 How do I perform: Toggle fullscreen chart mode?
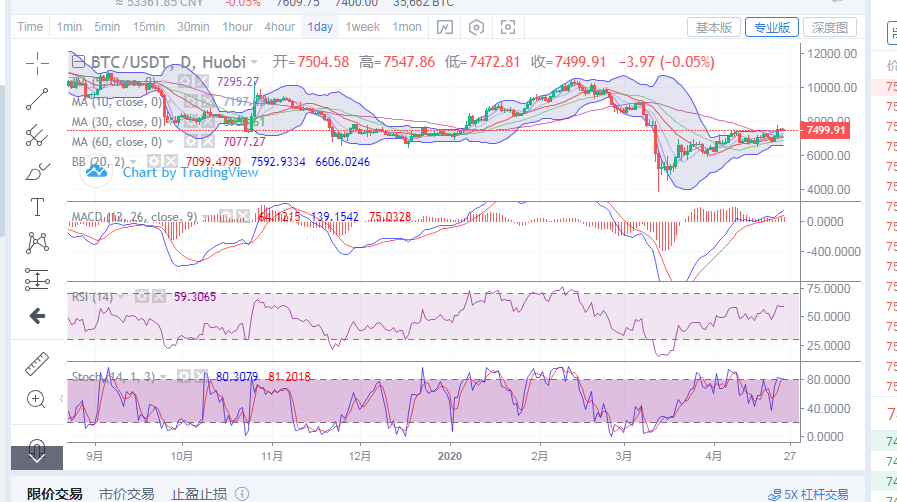(509, 27)
